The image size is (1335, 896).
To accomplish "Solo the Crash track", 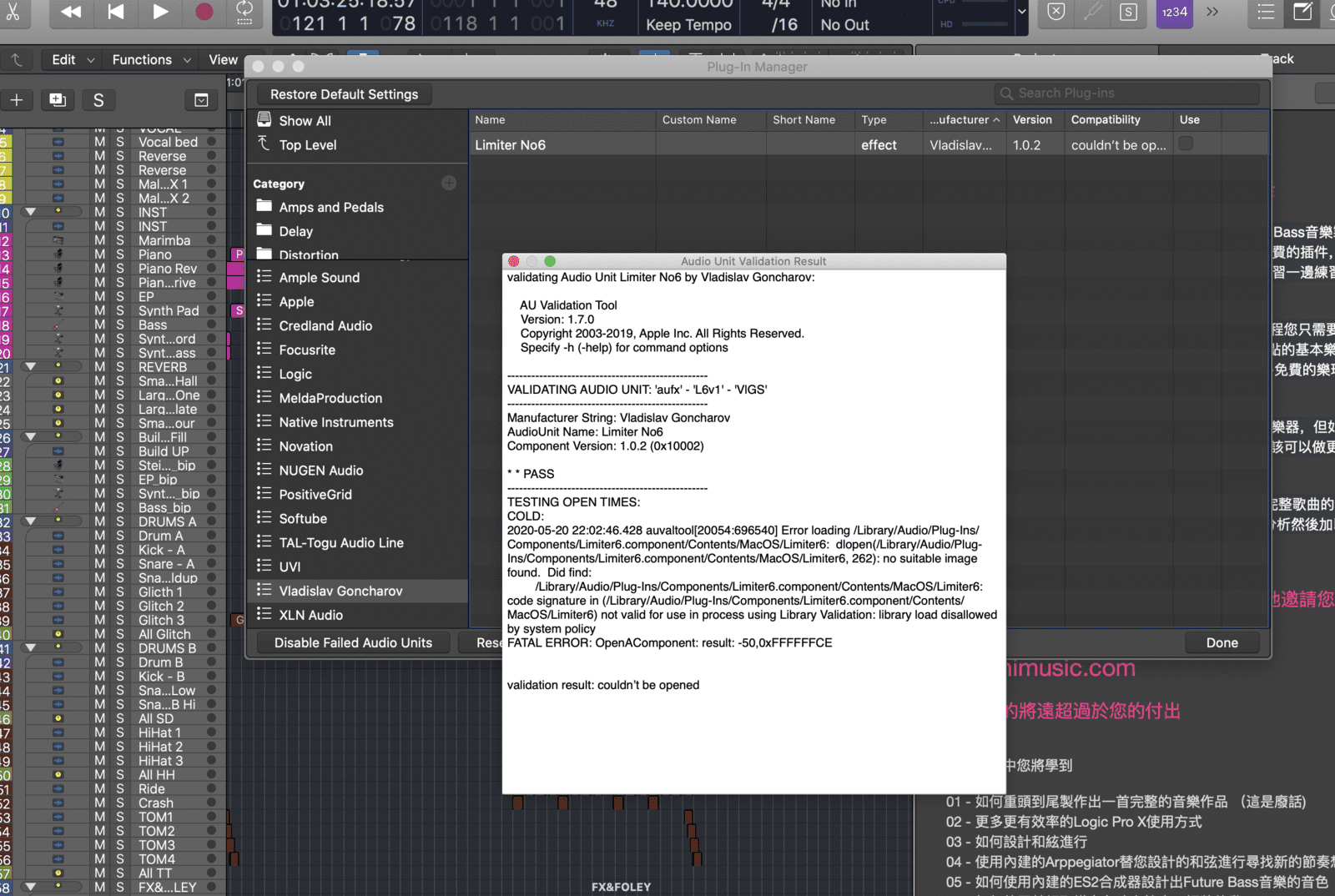I will point(120,803).
